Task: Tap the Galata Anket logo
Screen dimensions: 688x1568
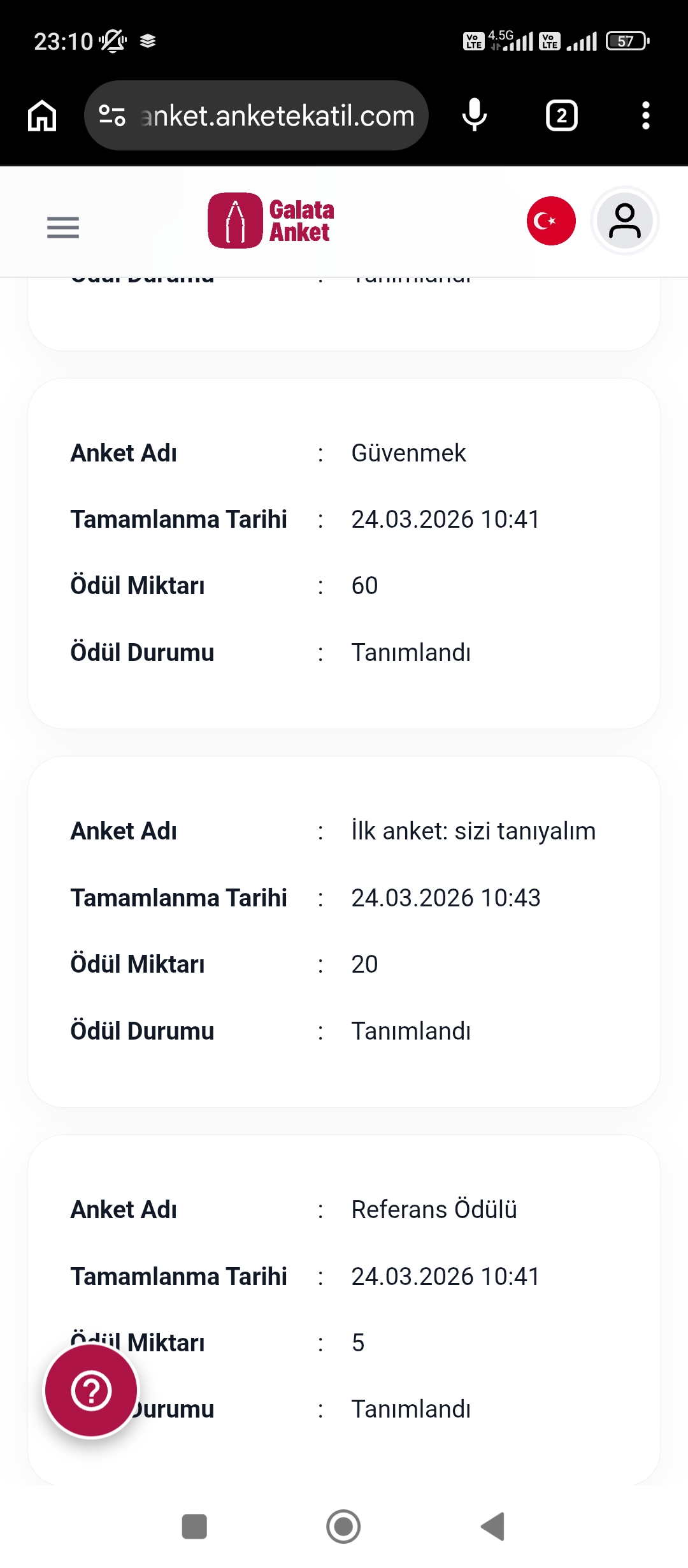Action: [271, 221]
